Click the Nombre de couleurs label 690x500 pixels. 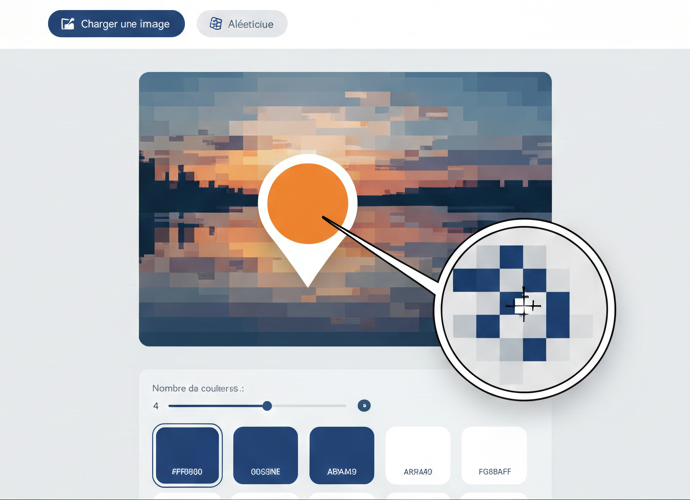(198, 388)
